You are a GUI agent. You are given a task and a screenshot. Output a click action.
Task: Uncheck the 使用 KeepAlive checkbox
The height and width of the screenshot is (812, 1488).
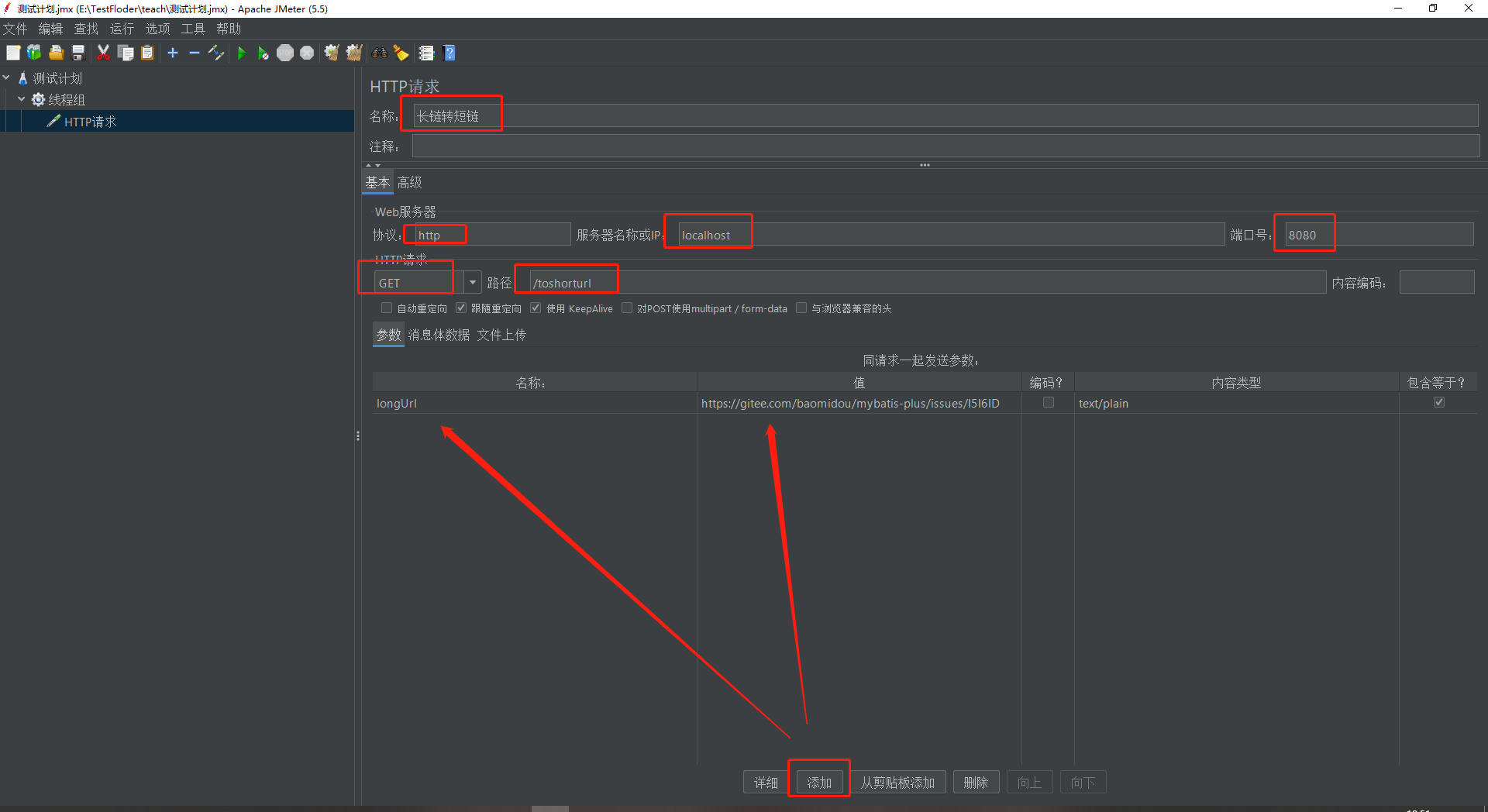tap(536, 308)
